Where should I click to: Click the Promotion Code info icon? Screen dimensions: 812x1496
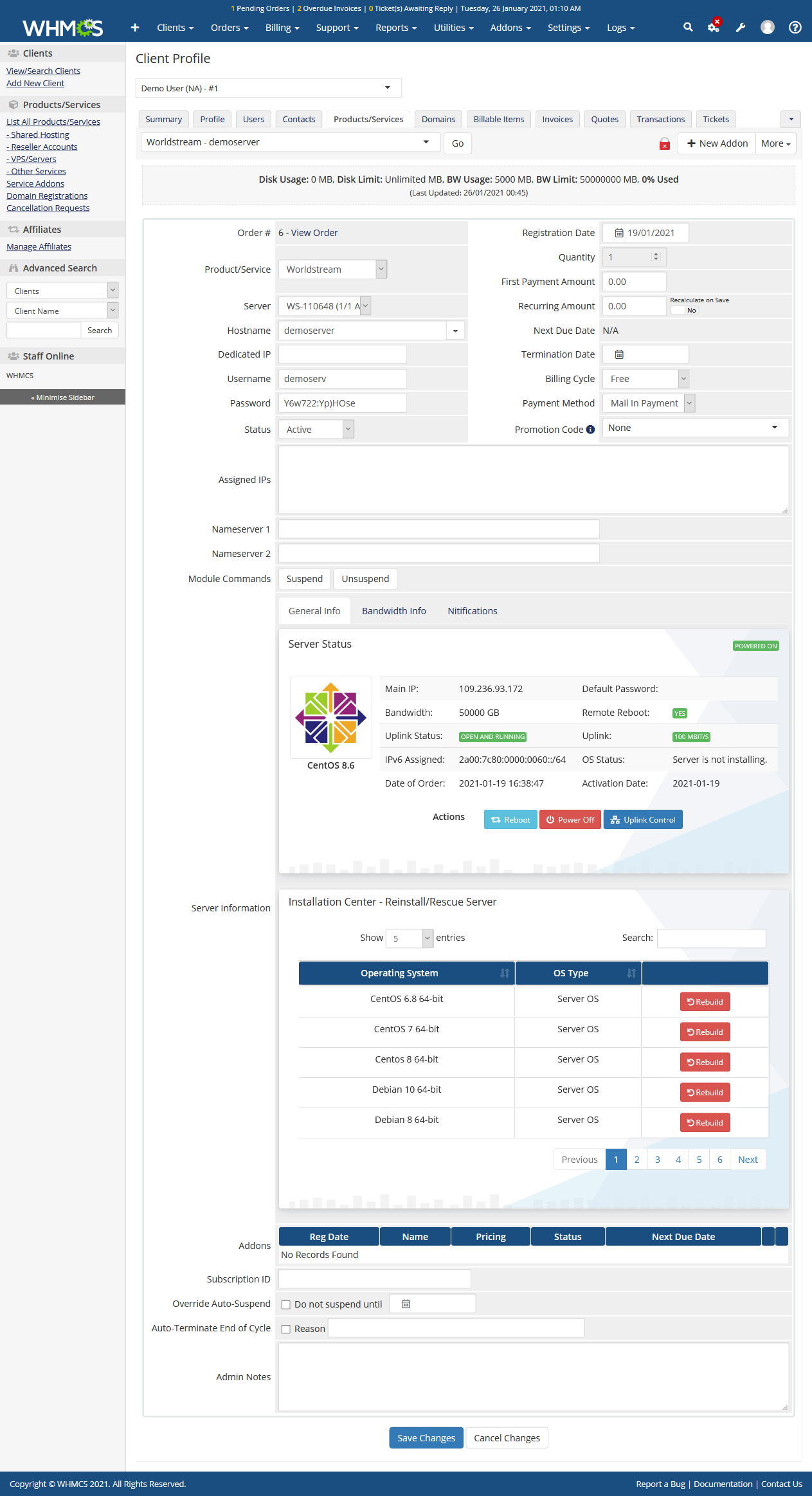tap(590, 430)
